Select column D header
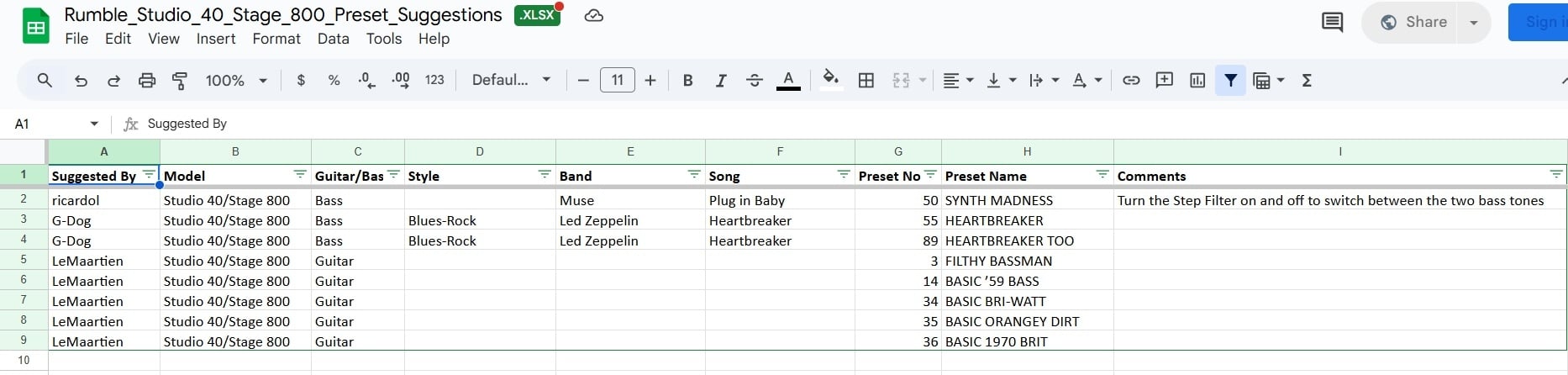This screenshot has height=375, width=1568. coord(480,151)
